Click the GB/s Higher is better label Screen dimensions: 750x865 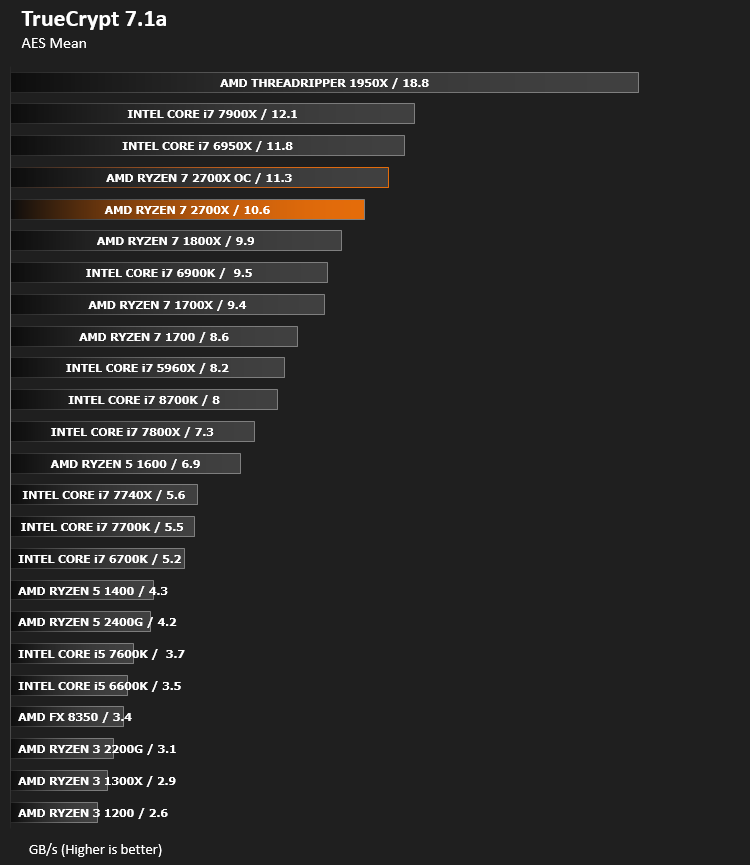point(95,849)
